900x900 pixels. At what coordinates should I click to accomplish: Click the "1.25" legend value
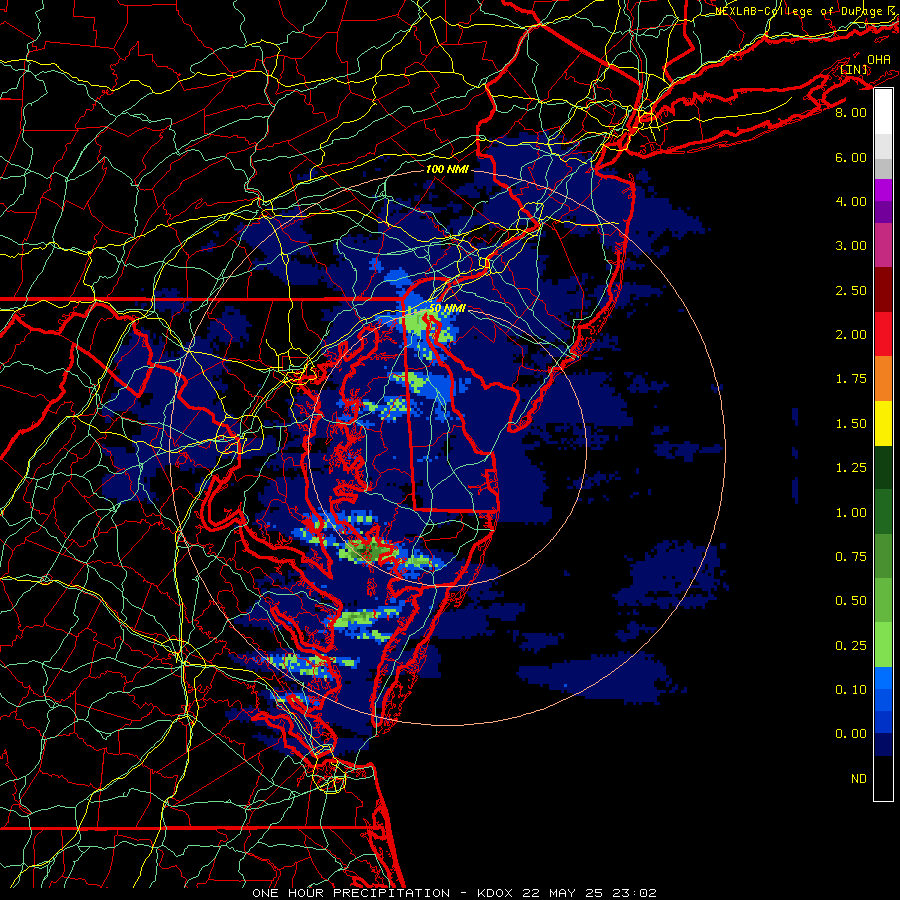[851, 468]
